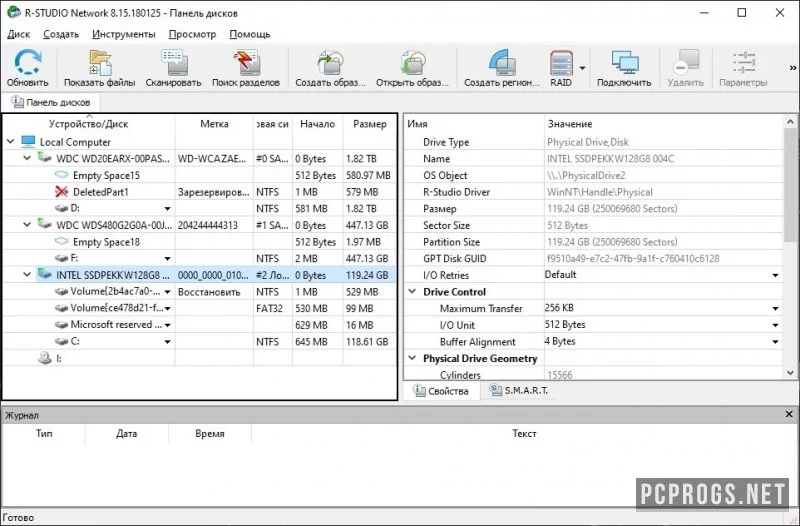Open Buffer Alignment 4 Bytes dropdown

(x=776, y=342)
